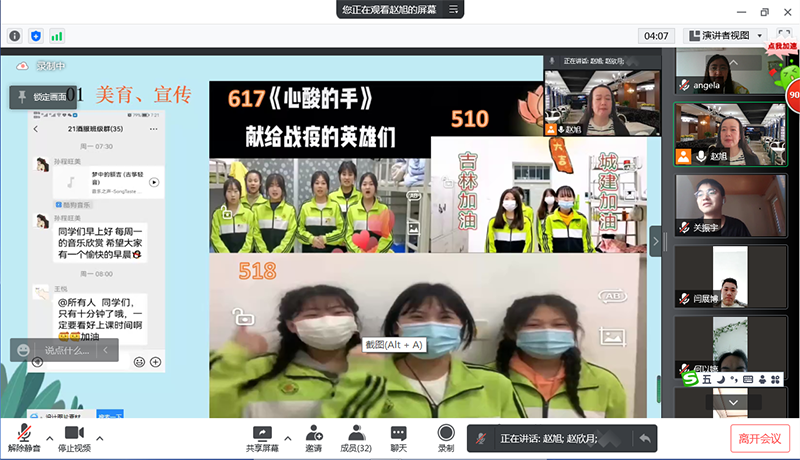Open the menu on the screen-watching banner
800x460 pixels.
[453, 9]
